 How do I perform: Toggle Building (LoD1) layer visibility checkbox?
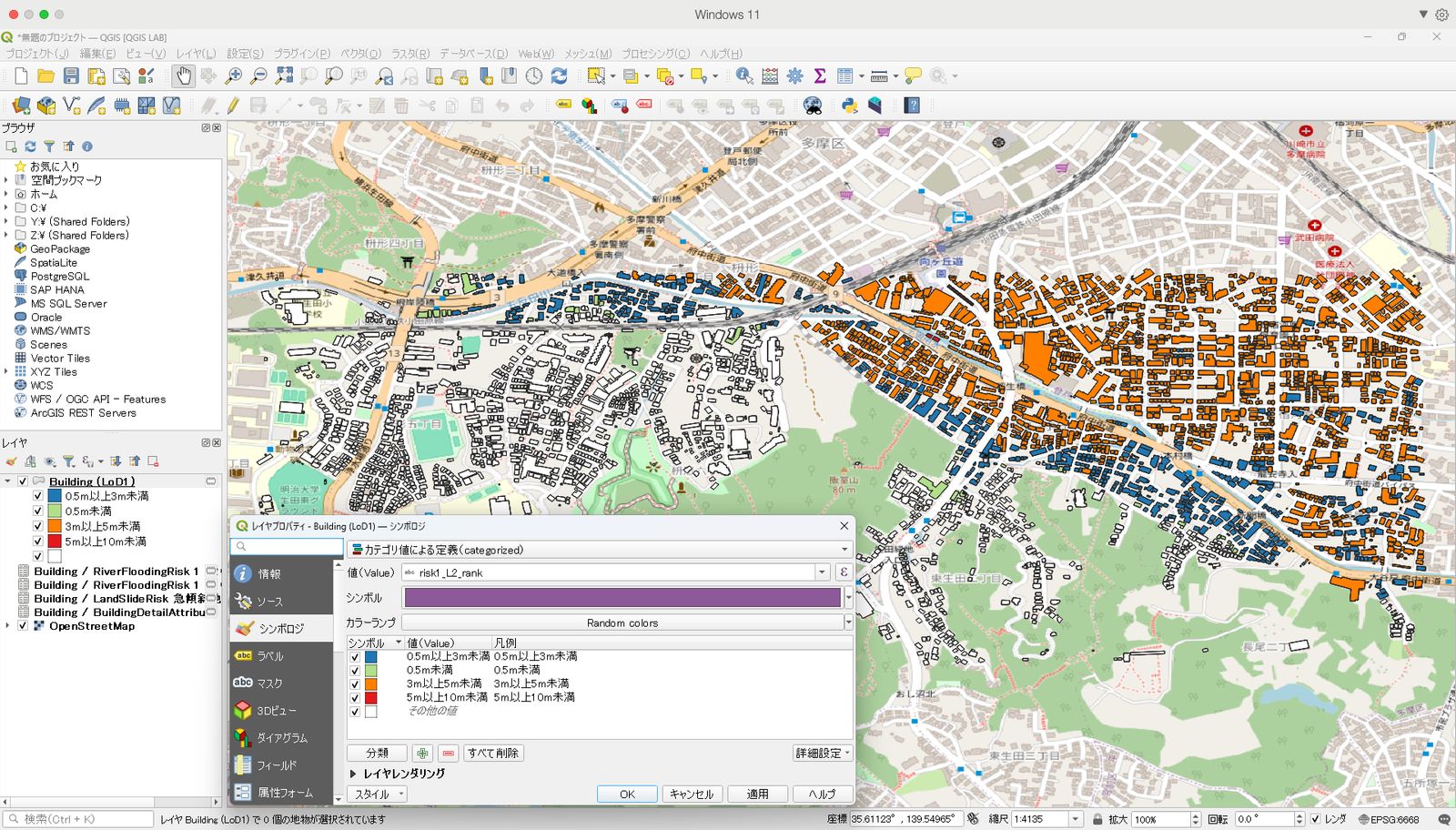pos(23,481)
